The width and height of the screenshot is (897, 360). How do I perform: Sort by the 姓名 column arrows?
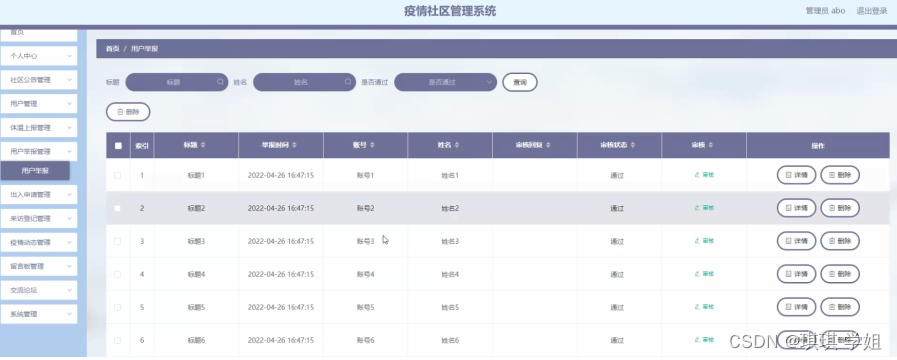click(457, 145)
